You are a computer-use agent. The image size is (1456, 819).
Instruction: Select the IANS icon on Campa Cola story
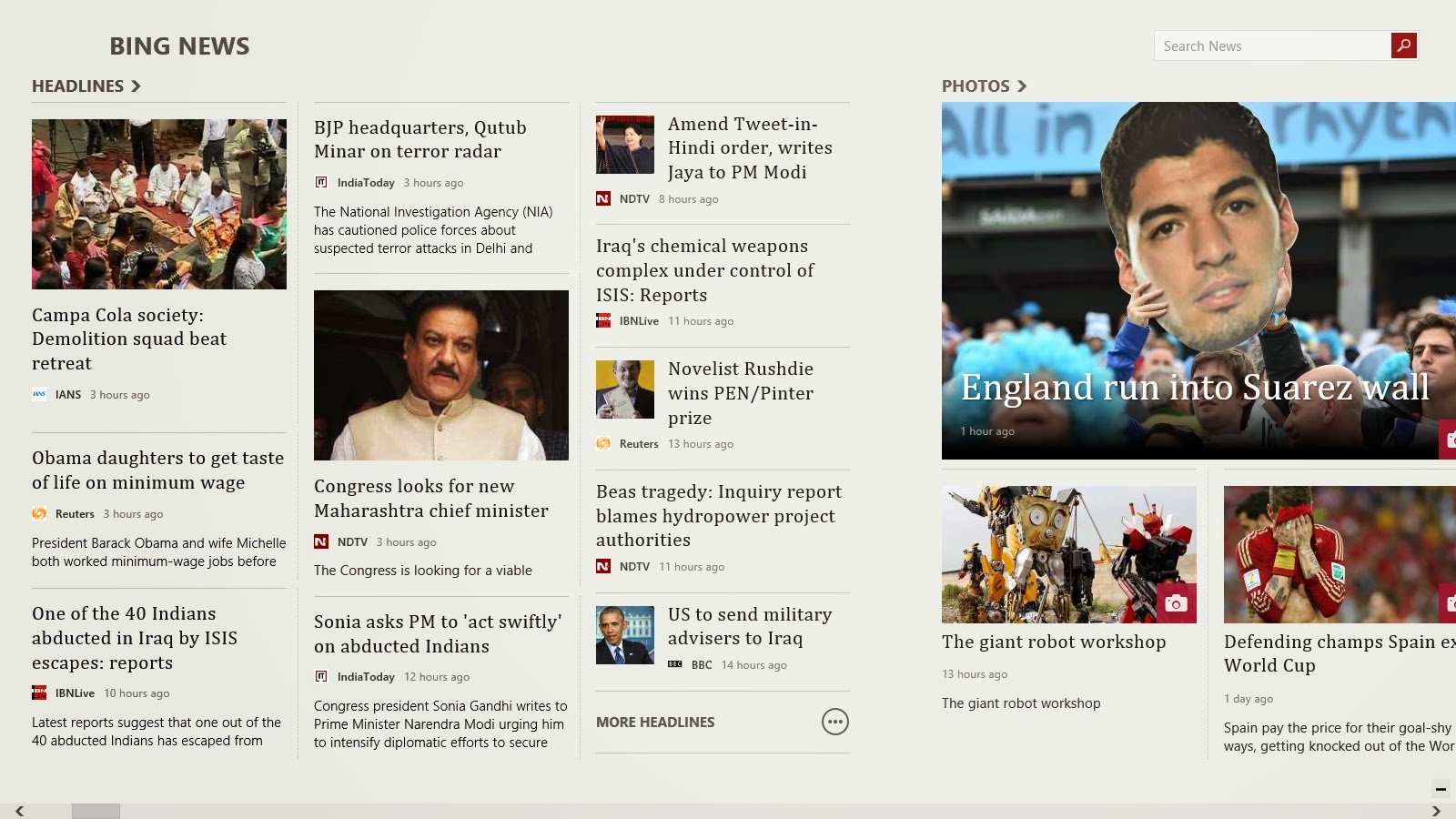coord(39,394)
